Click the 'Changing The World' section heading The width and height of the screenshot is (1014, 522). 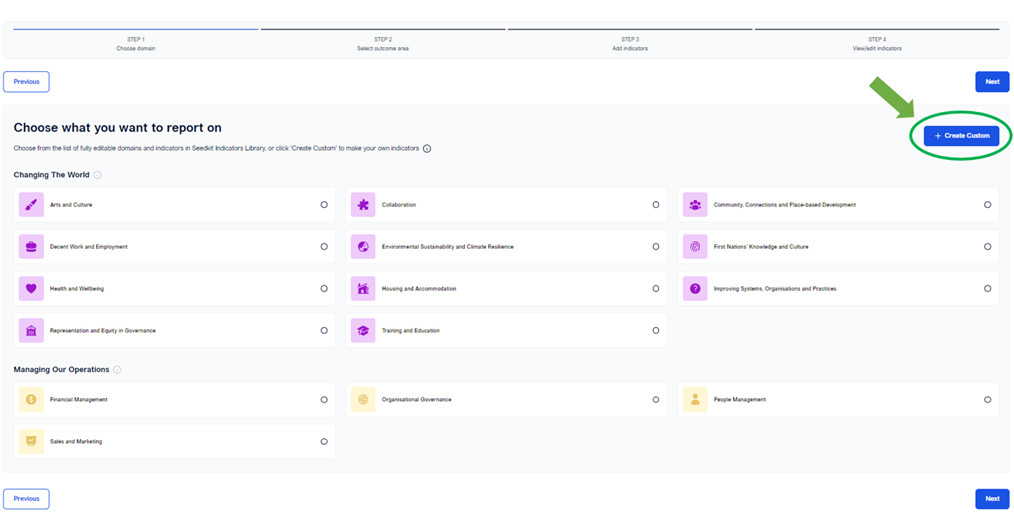pos(52,175)
